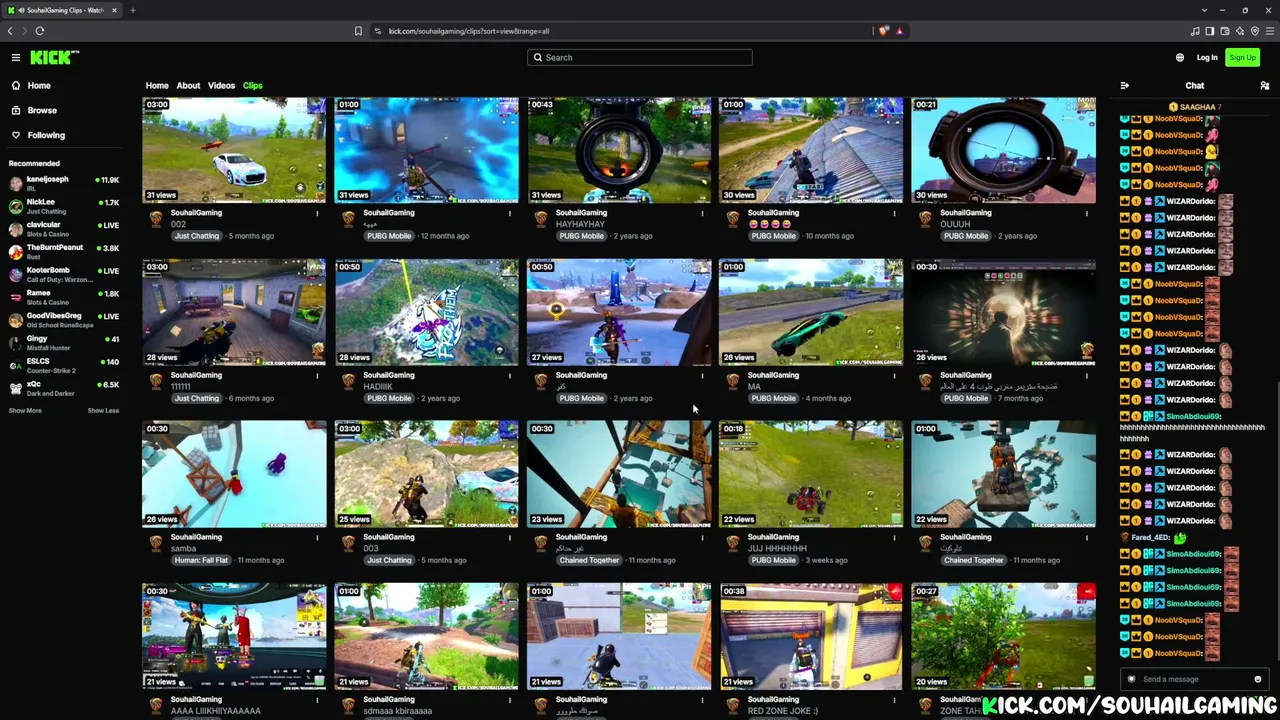The width and height of the screenshot is (1280, 720).
Task: Click SouhailGaming avatar under clip 002
Action: click(x=156, y=218)
